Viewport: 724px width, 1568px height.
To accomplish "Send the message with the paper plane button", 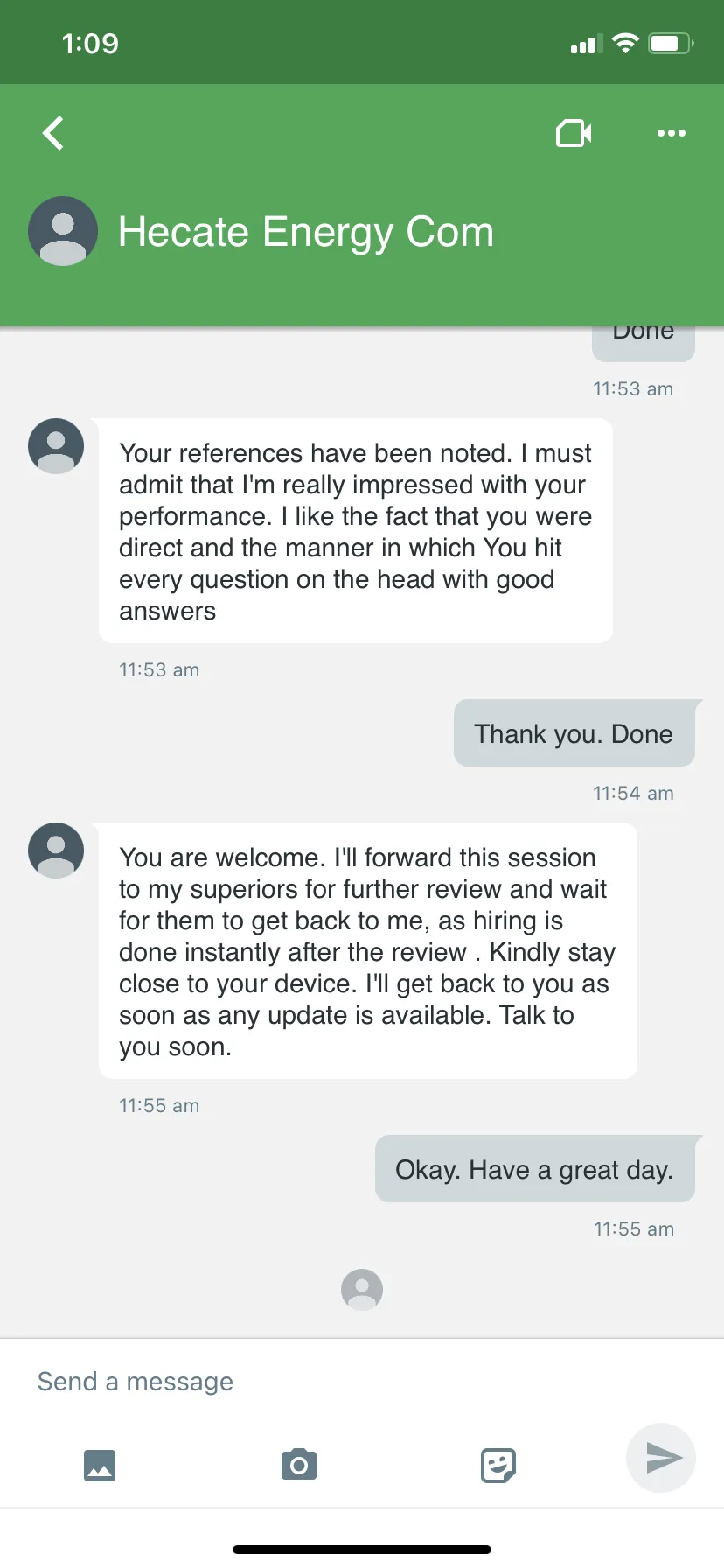I will (661, 1458).
